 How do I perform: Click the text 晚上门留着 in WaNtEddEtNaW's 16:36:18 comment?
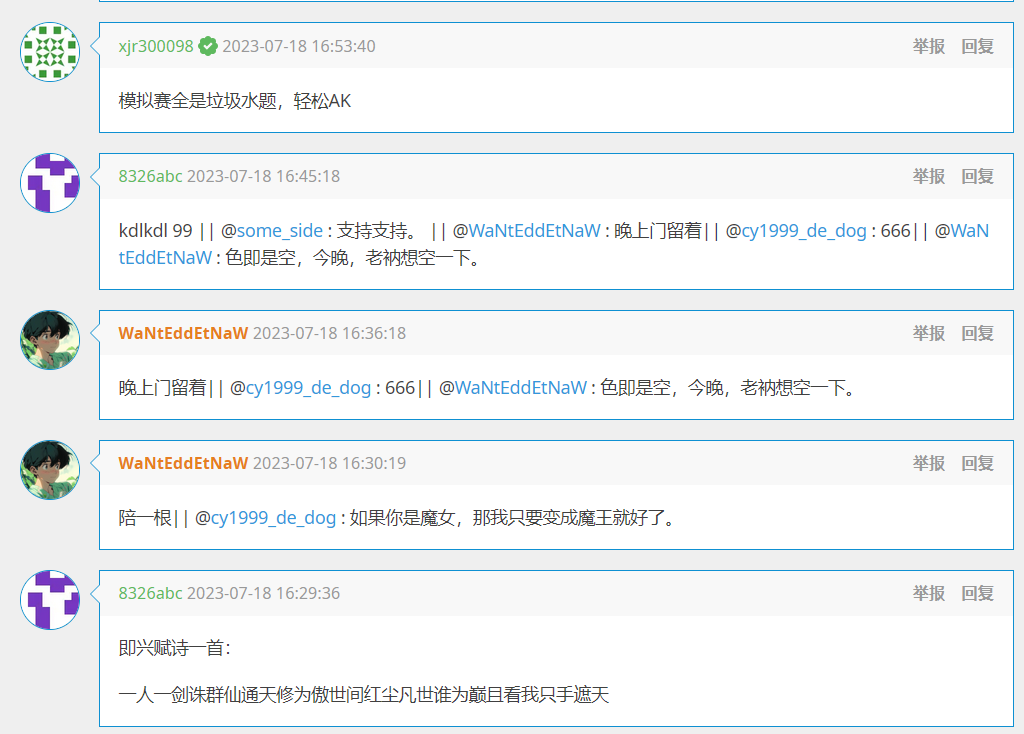[x=162, y=388]
